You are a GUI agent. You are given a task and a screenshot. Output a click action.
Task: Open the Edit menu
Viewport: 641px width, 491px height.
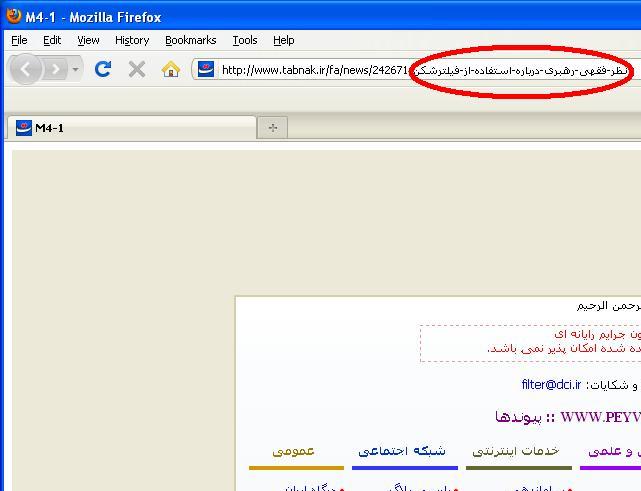[52, 40]
